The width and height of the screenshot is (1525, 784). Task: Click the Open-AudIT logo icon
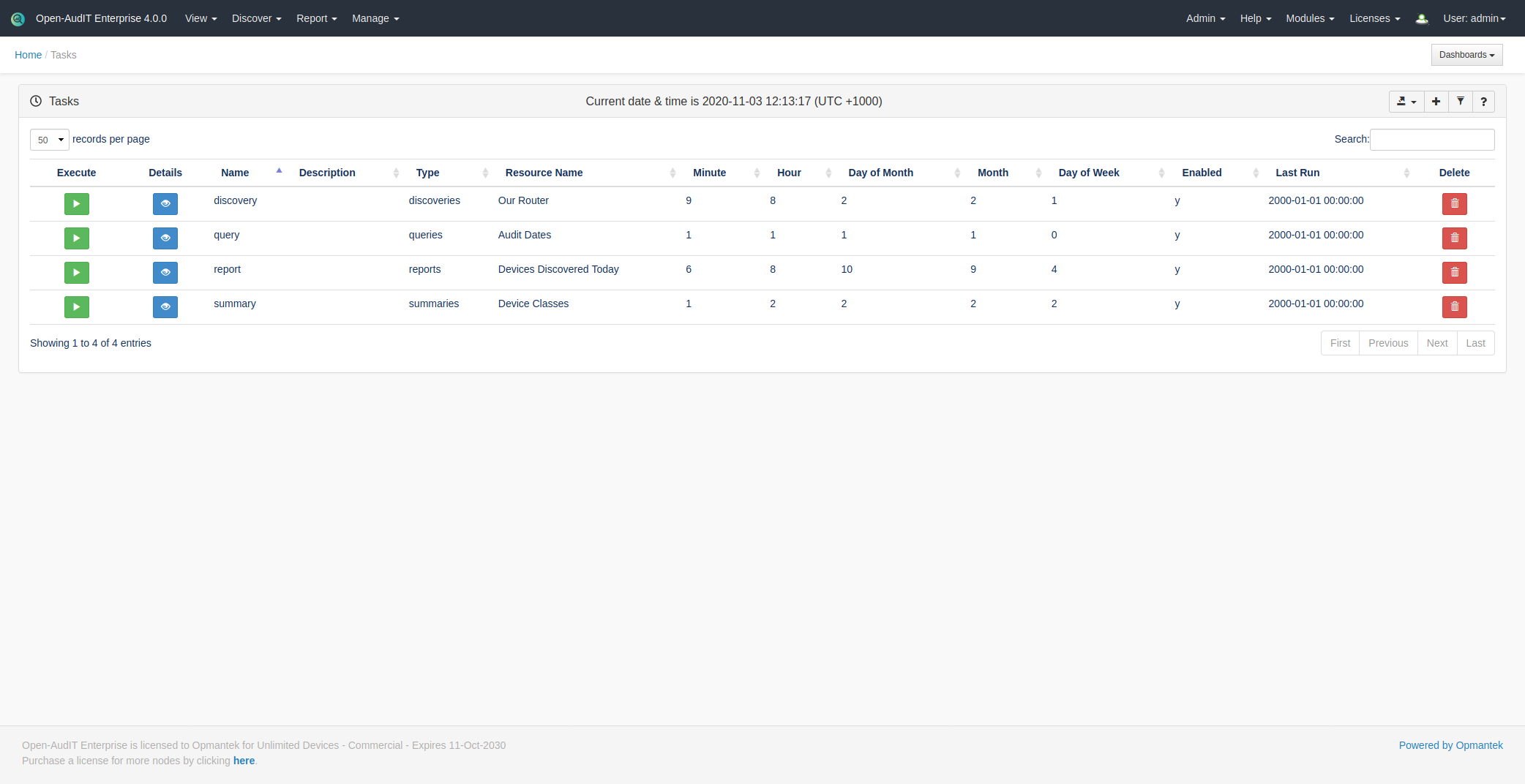(18, 19)
